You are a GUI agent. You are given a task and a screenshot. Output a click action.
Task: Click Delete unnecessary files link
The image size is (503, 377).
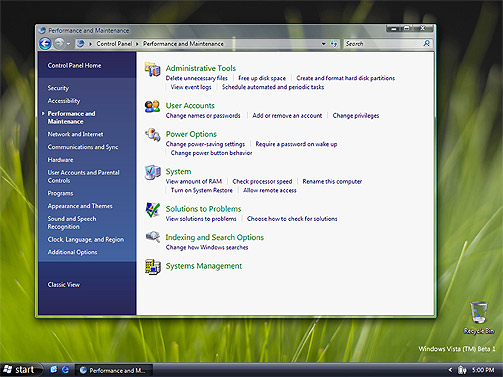coord(196,78)
